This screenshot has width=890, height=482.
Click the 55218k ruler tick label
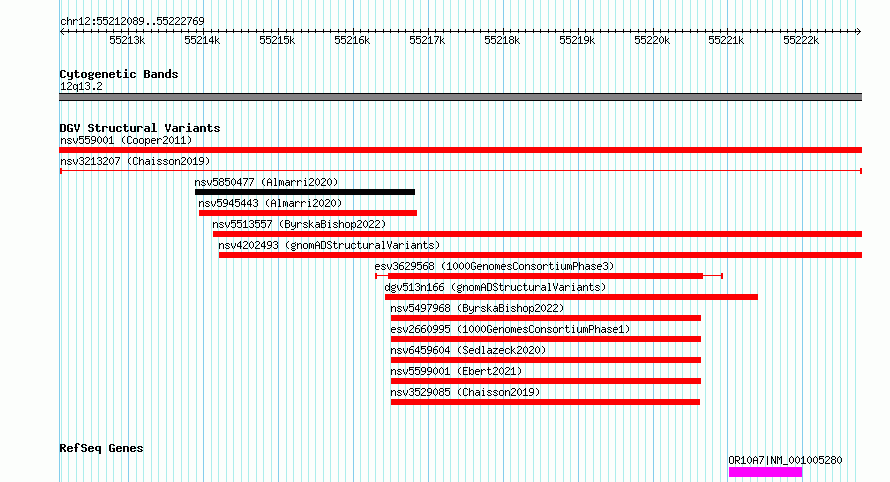502,40
